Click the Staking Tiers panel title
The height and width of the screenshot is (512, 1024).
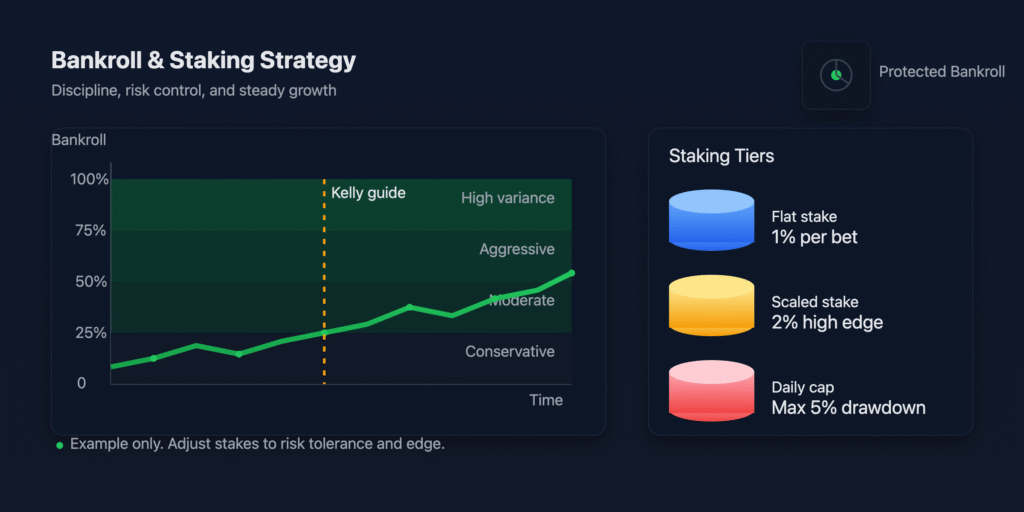(721, 156)
